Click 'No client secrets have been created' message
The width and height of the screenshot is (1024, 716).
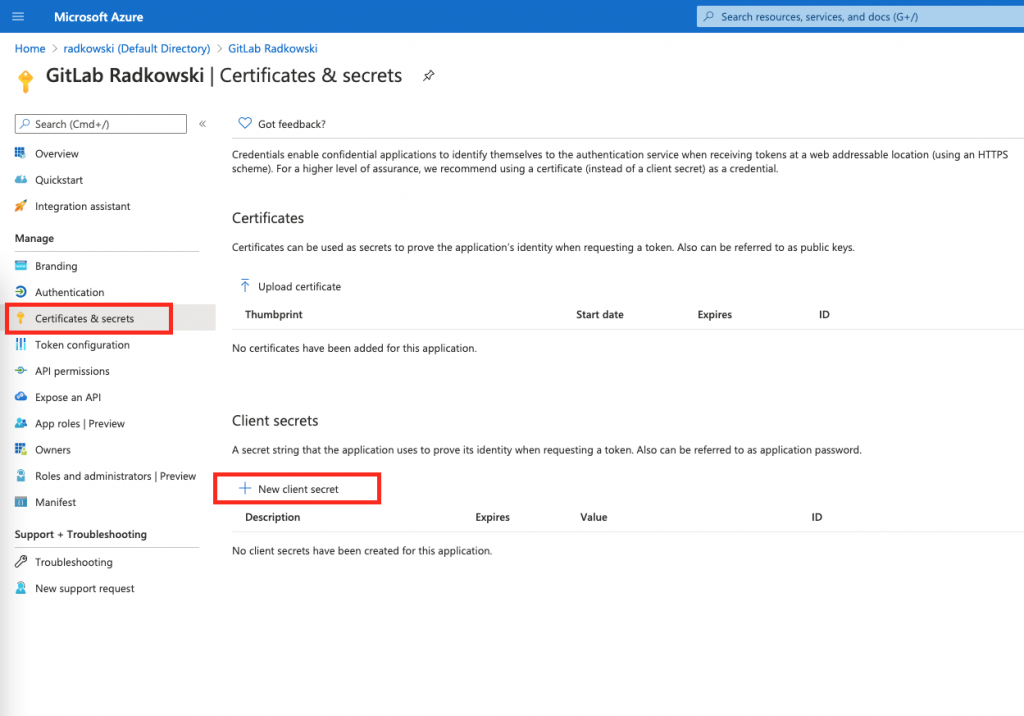coord(362,551)
